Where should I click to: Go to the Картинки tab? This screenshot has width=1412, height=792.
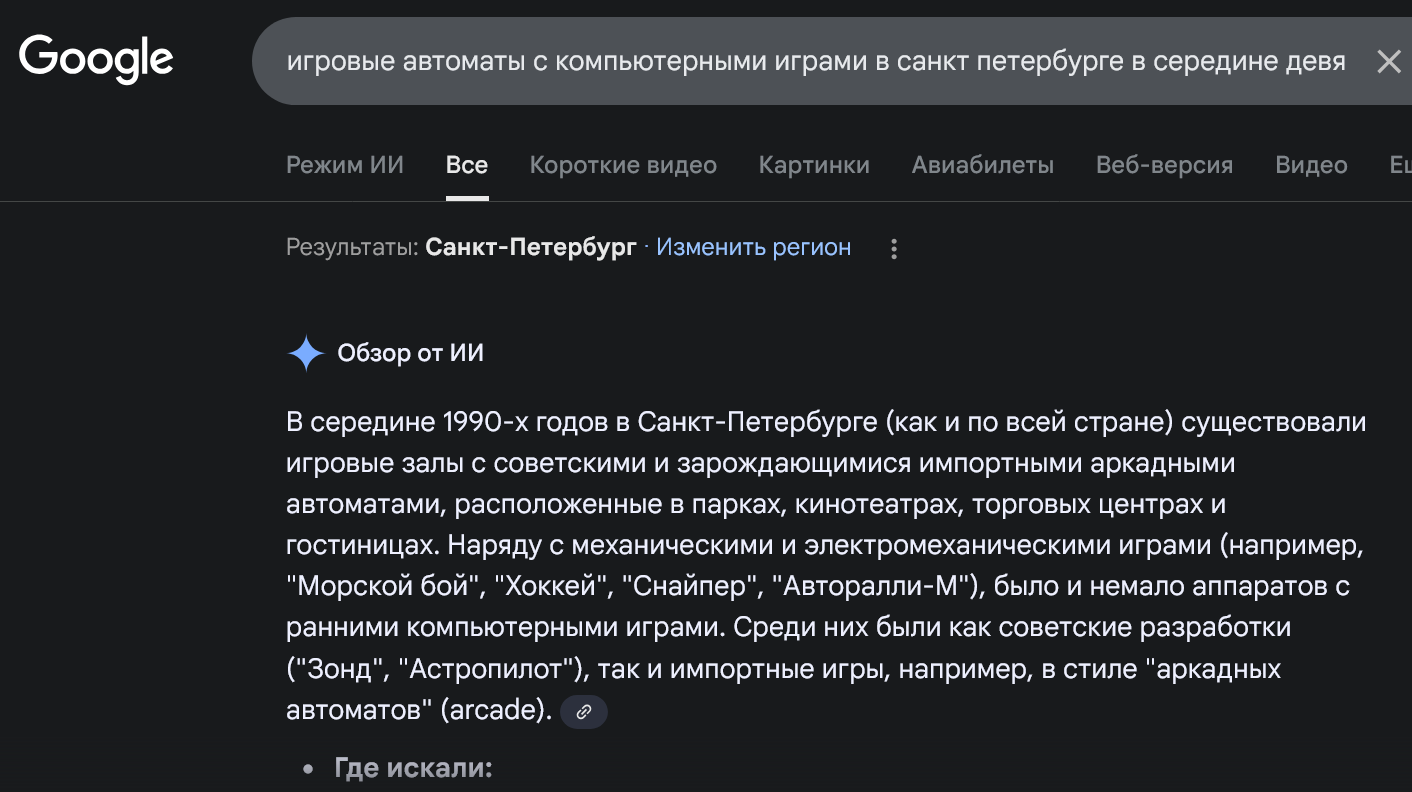click(x=814, y=165)
